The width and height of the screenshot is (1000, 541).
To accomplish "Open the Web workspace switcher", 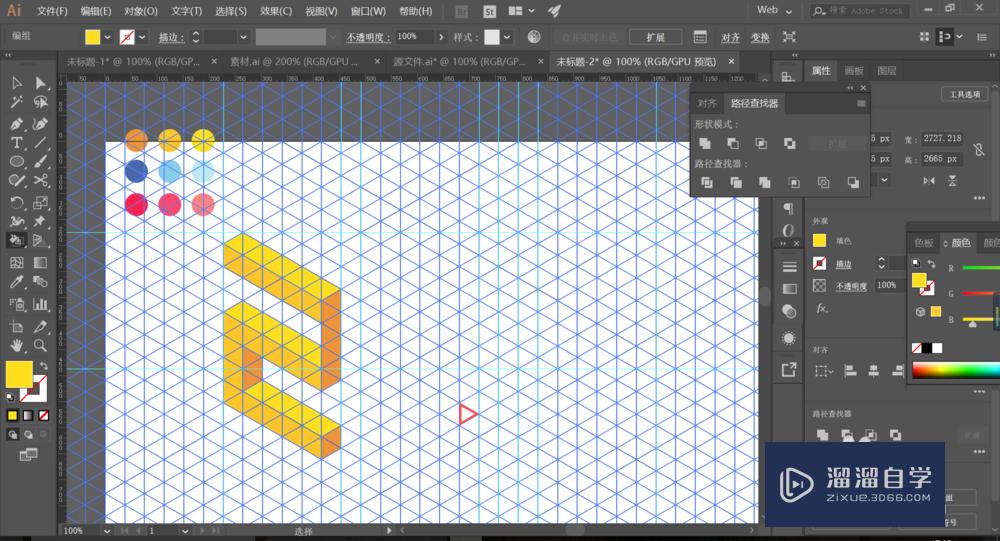I will pyautogui.click(x=774, y=10).
